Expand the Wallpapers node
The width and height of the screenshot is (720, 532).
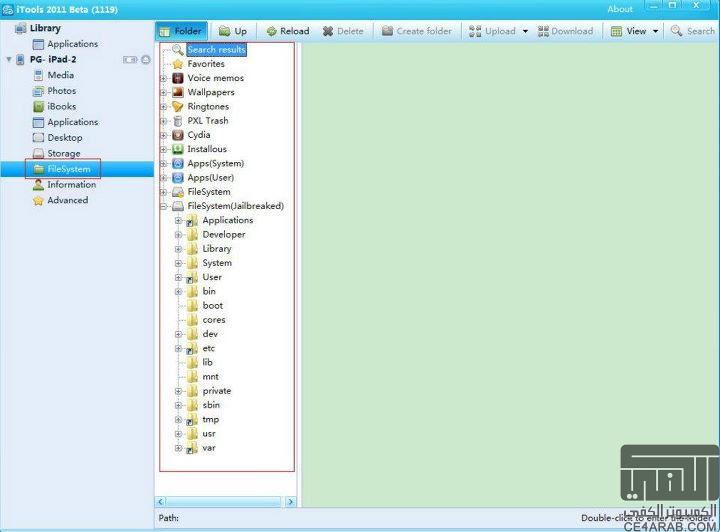click(163, 93)
